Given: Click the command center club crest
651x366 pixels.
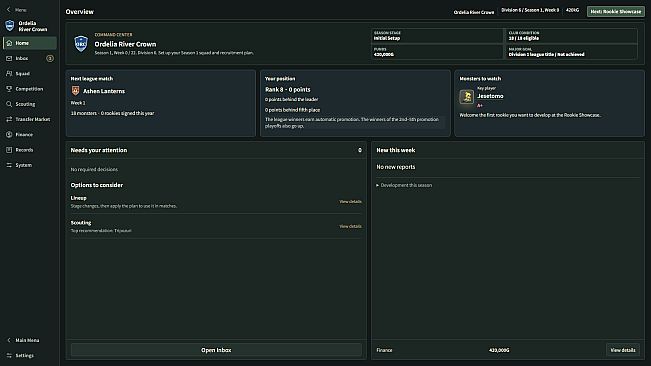Looking at the screenshot, I should pos(81,44).
